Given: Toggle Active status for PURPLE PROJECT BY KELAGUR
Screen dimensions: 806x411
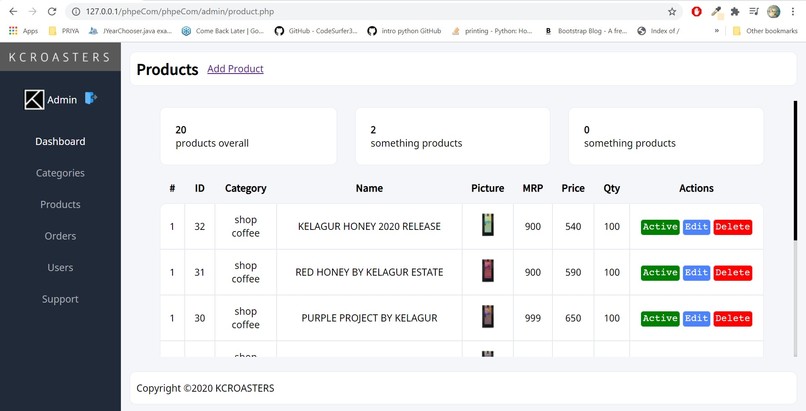Looking at the screenshot, I should tap(660, 318).
